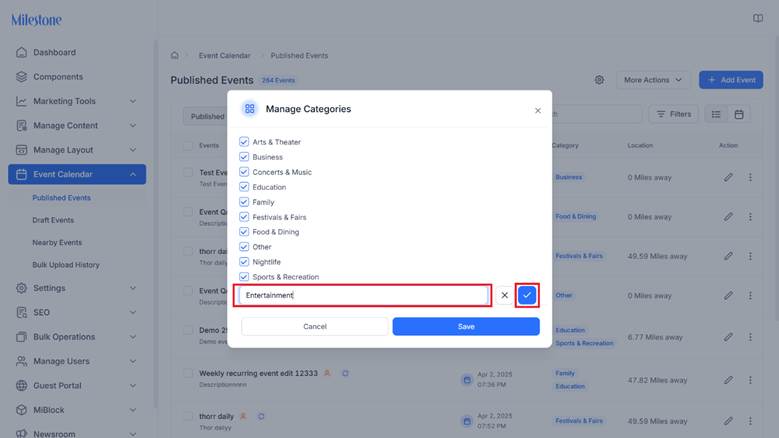Image resolution: width=779 pixels, height=438 pixels.
Task: Go to home via breadcrumb house icon
Action: 175,56
